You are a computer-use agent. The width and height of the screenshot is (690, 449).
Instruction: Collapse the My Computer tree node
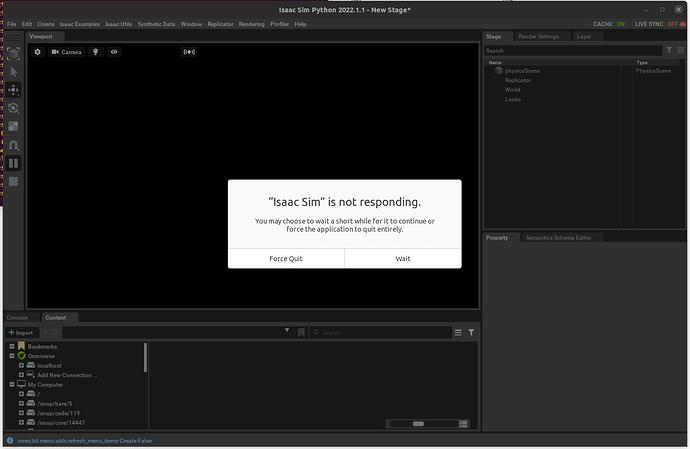12,384
